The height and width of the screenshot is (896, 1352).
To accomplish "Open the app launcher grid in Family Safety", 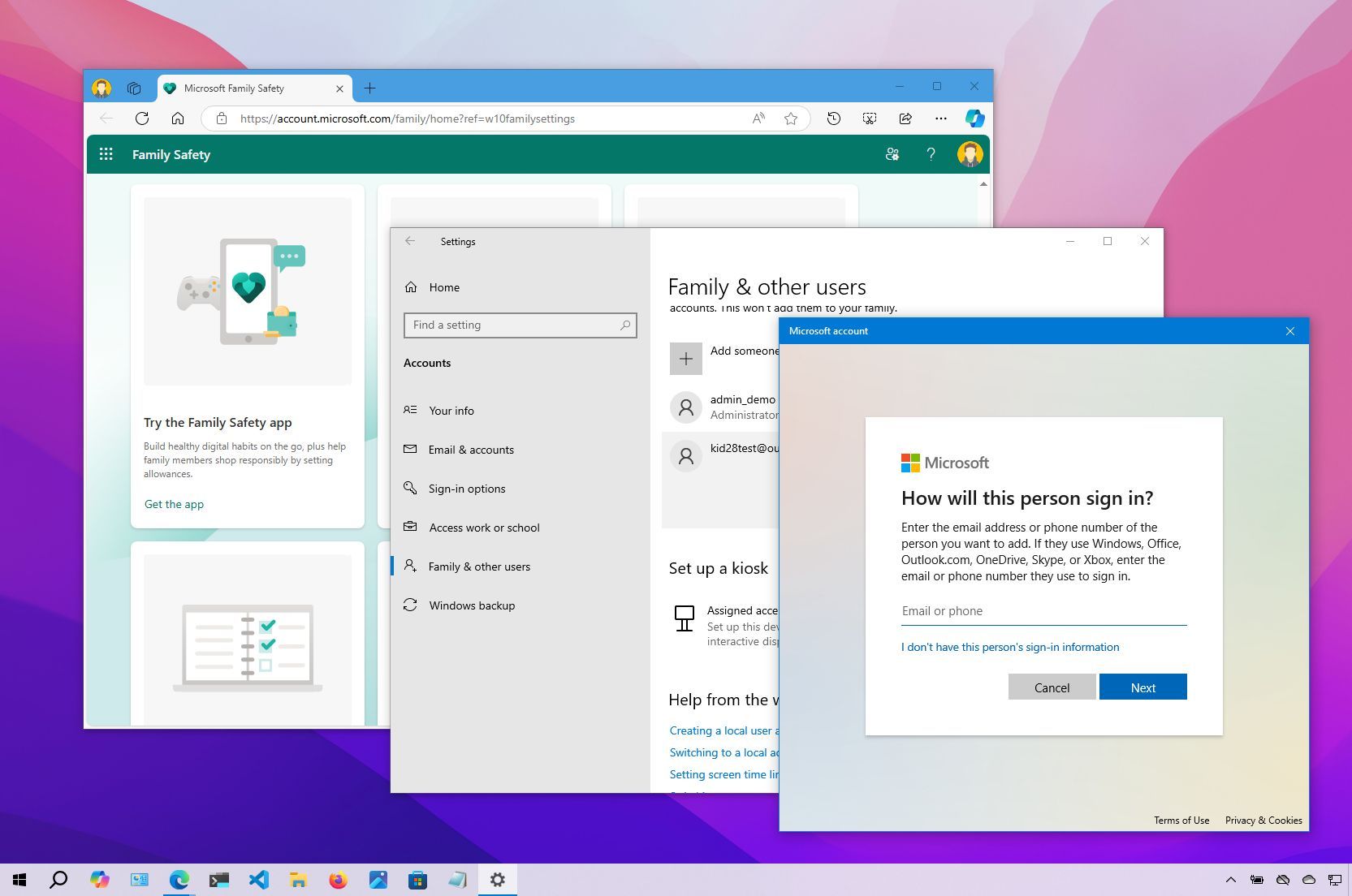I will coord(106,153).
